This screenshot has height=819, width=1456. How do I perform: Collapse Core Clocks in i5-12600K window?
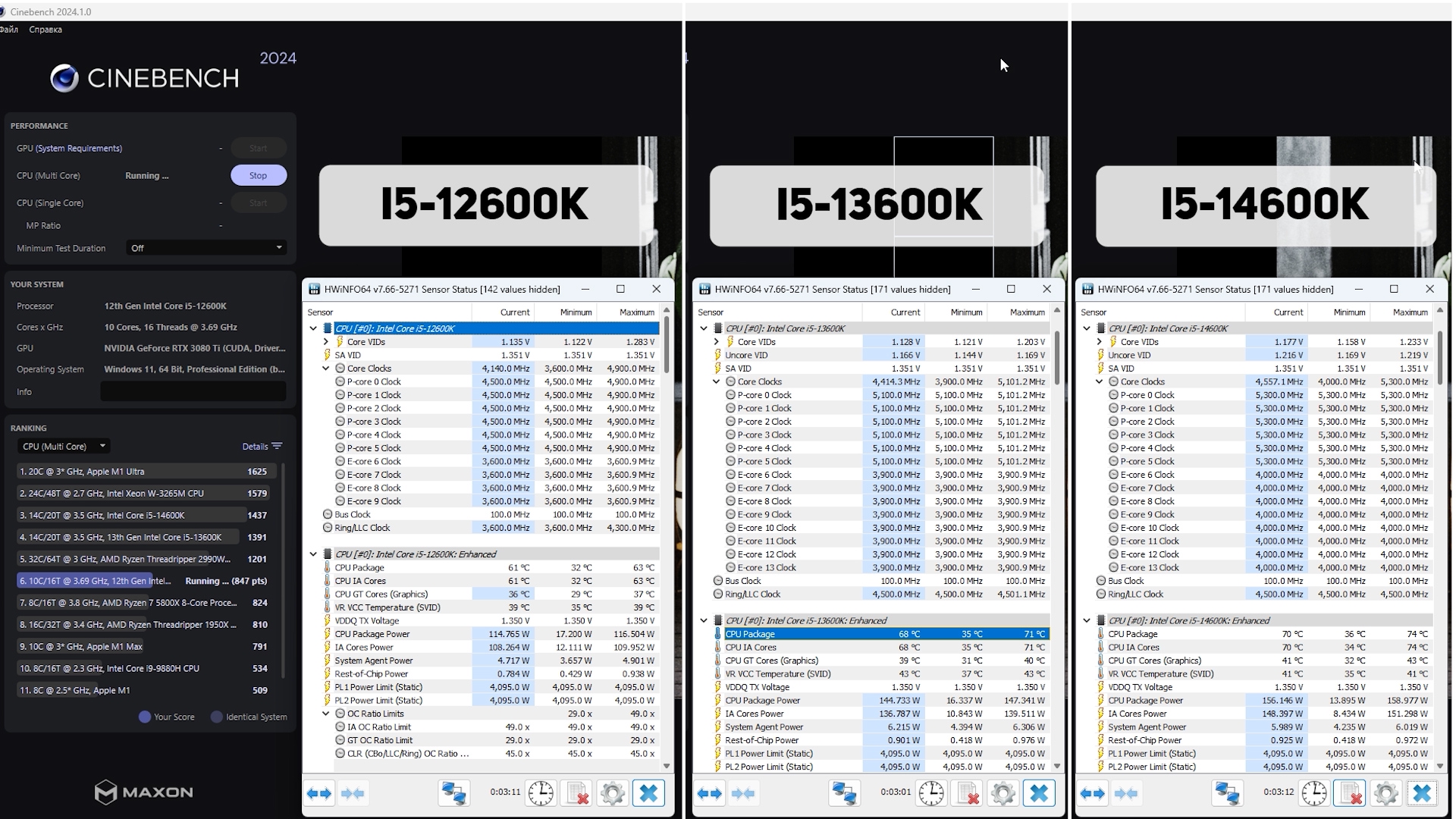click(x=326, y=369)
